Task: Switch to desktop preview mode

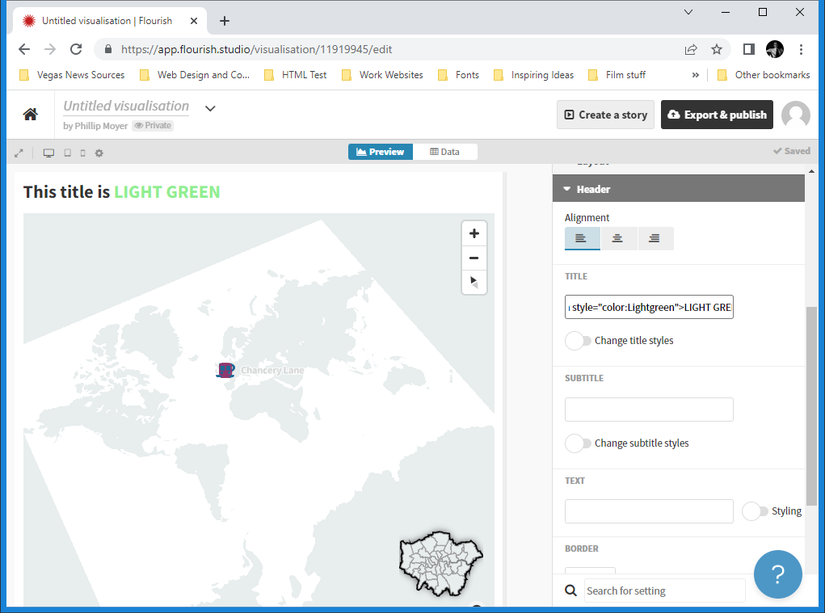Action: point(48,153)
